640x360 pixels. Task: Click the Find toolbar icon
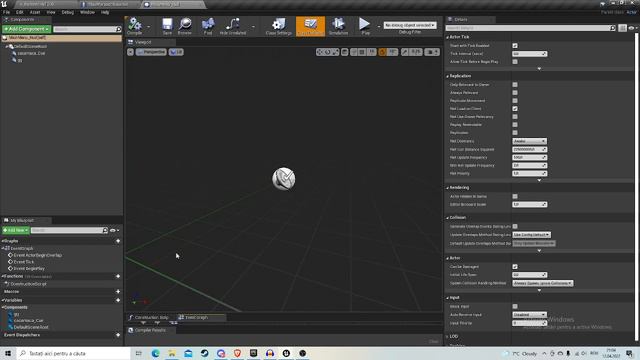coord(208,25)
